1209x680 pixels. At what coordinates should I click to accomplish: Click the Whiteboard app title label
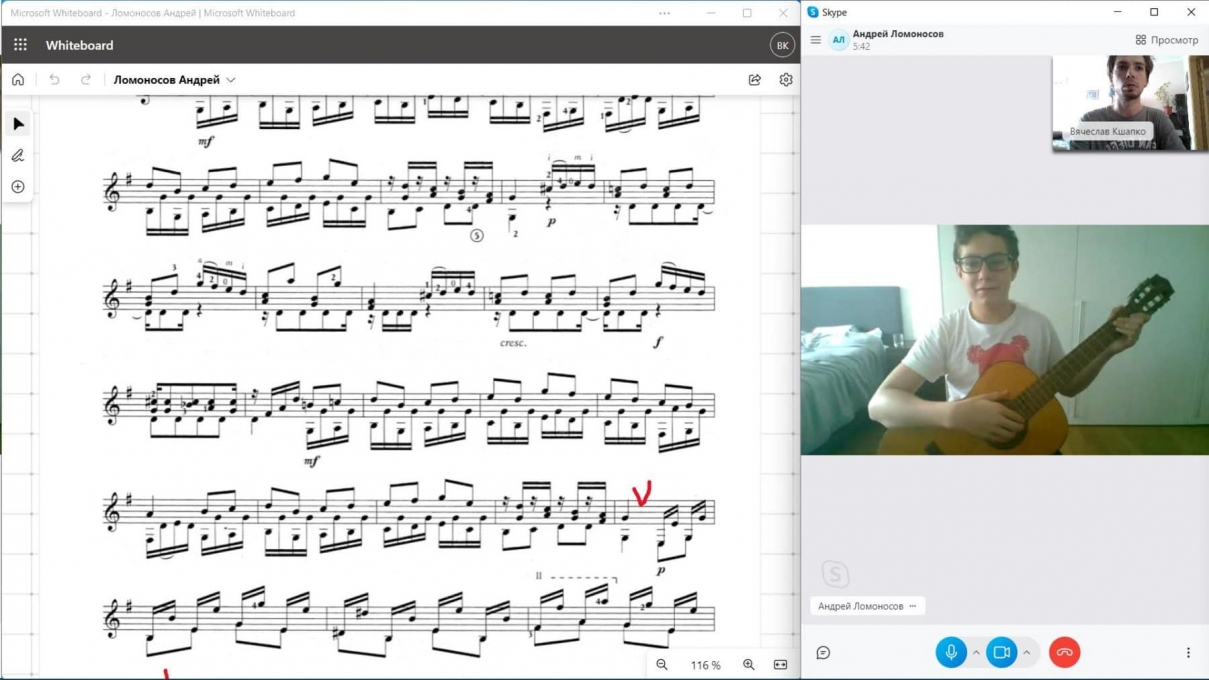click(x=80, y=45)
